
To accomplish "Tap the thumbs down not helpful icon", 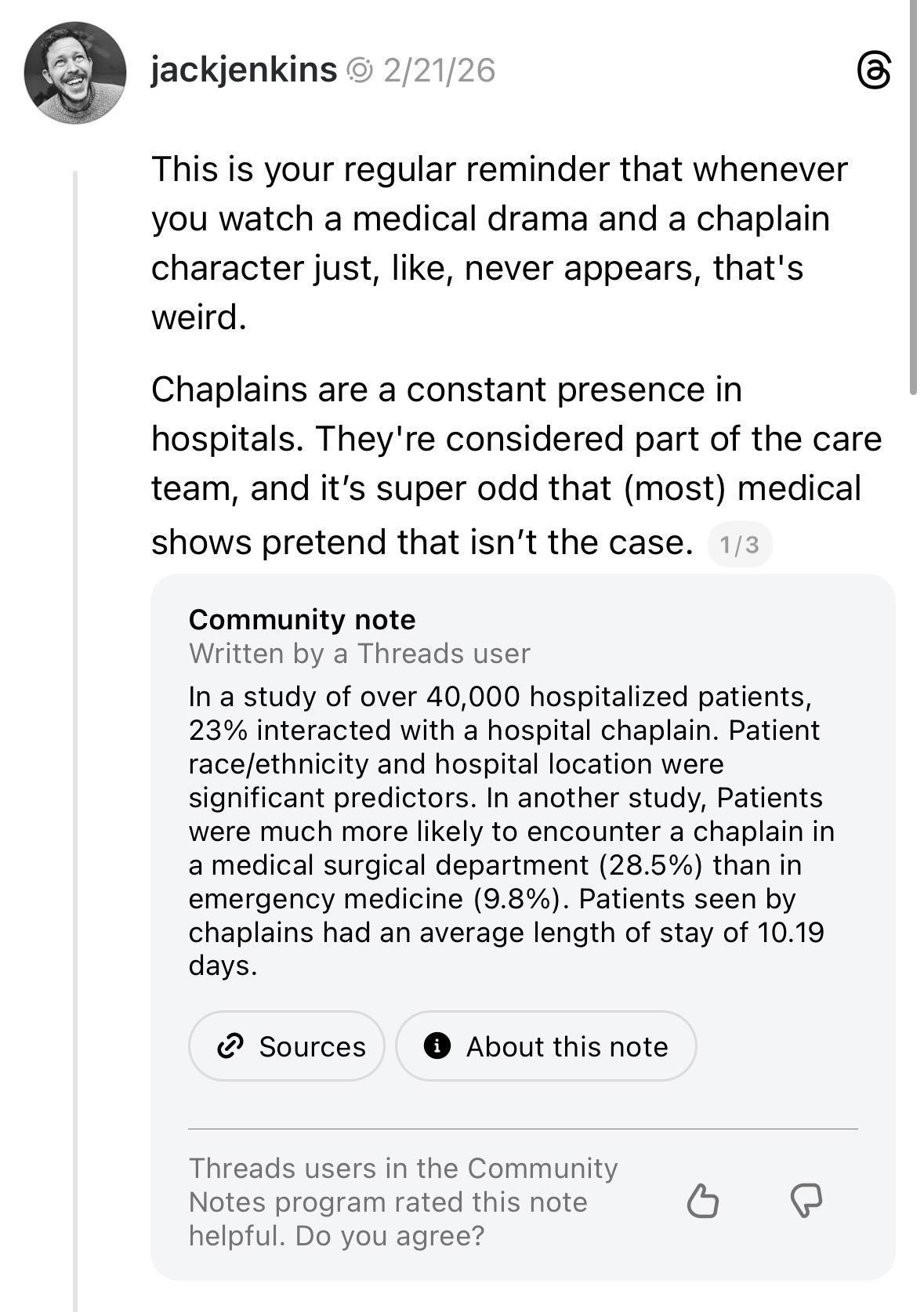I will coord(806,1201).
